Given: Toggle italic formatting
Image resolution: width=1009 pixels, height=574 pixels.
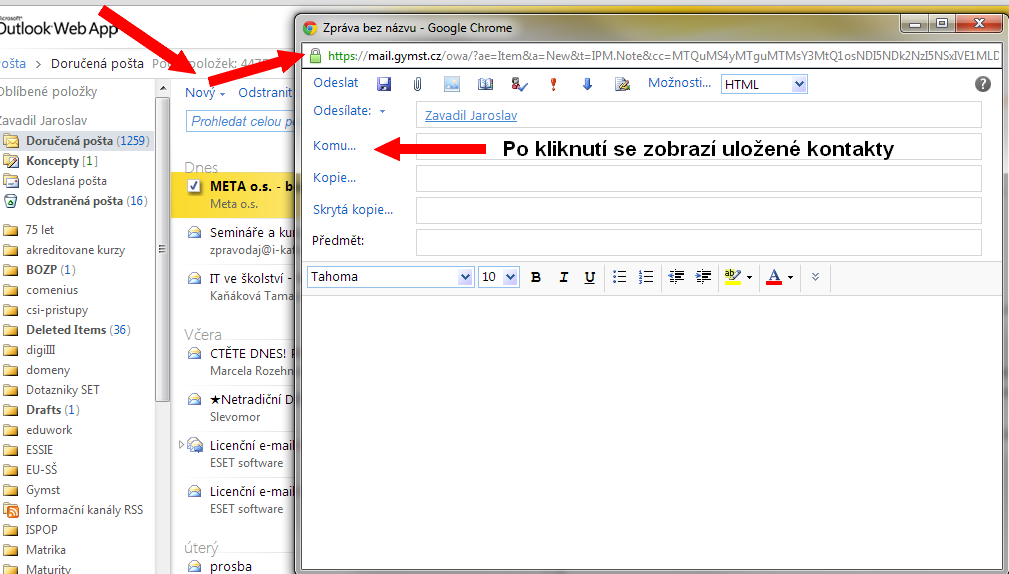Looking at the screenshot, I should click(x=564, y=277).
